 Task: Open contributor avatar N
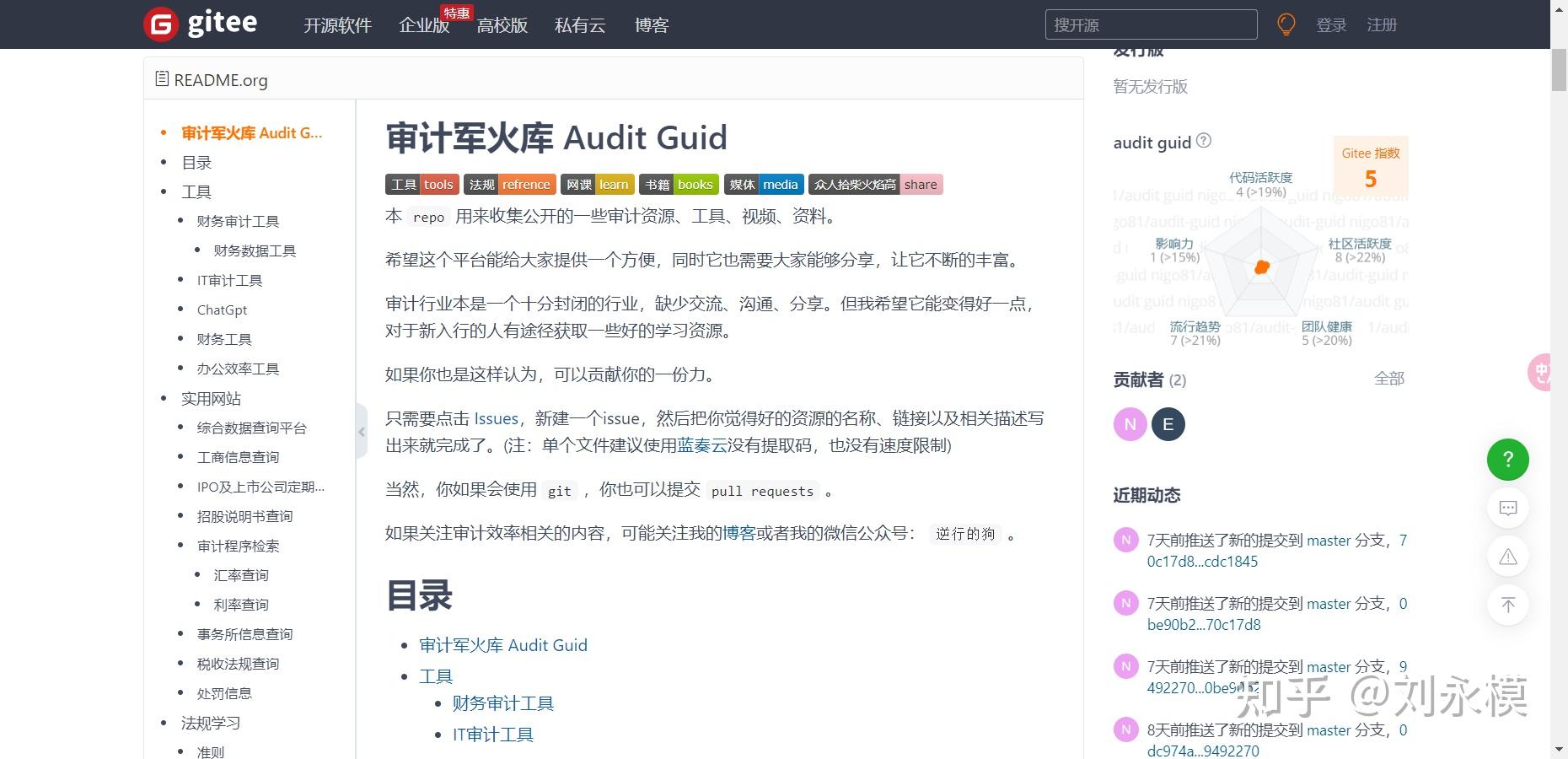tap(1130, 424)
